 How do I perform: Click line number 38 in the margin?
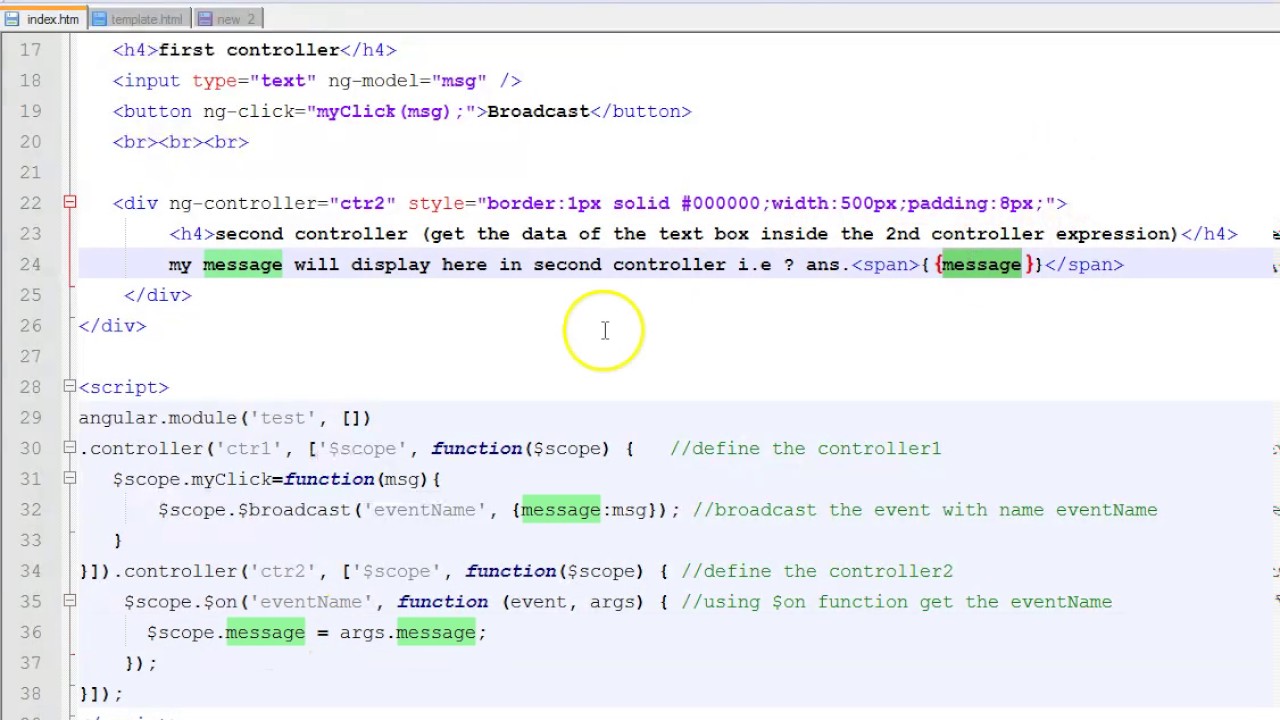point(30,693)
